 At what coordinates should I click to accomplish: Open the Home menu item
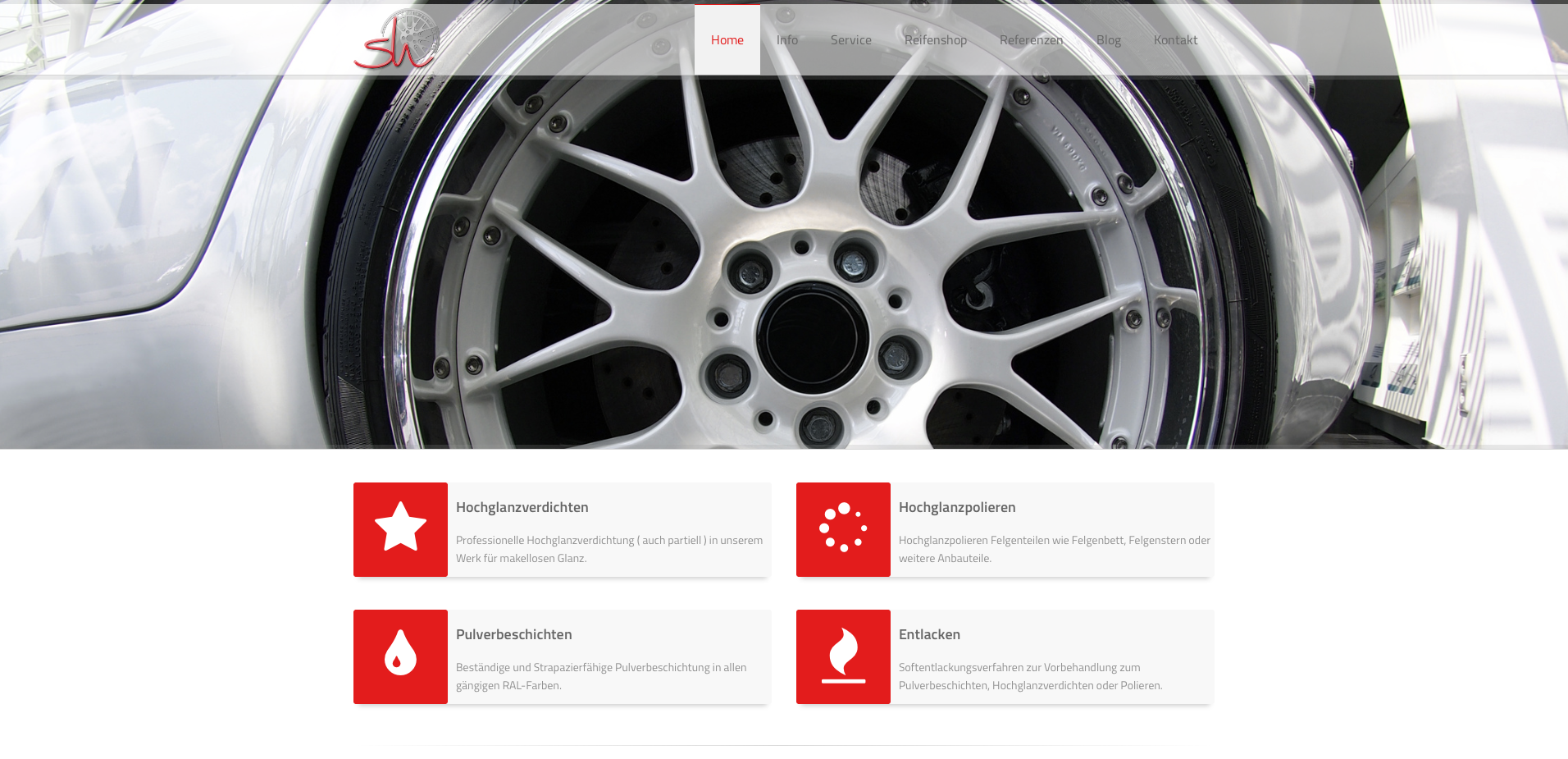(x=727, y=39)
